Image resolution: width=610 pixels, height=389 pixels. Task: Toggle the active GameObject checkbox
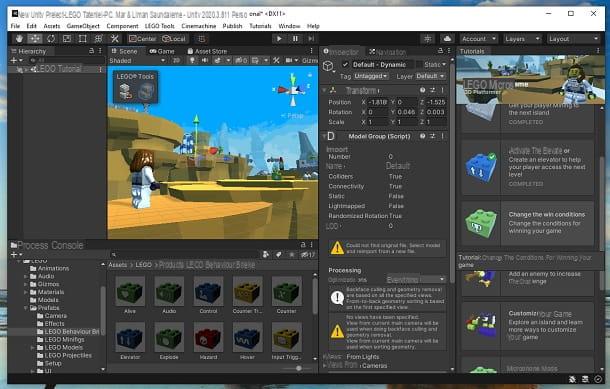pos(345,65)
